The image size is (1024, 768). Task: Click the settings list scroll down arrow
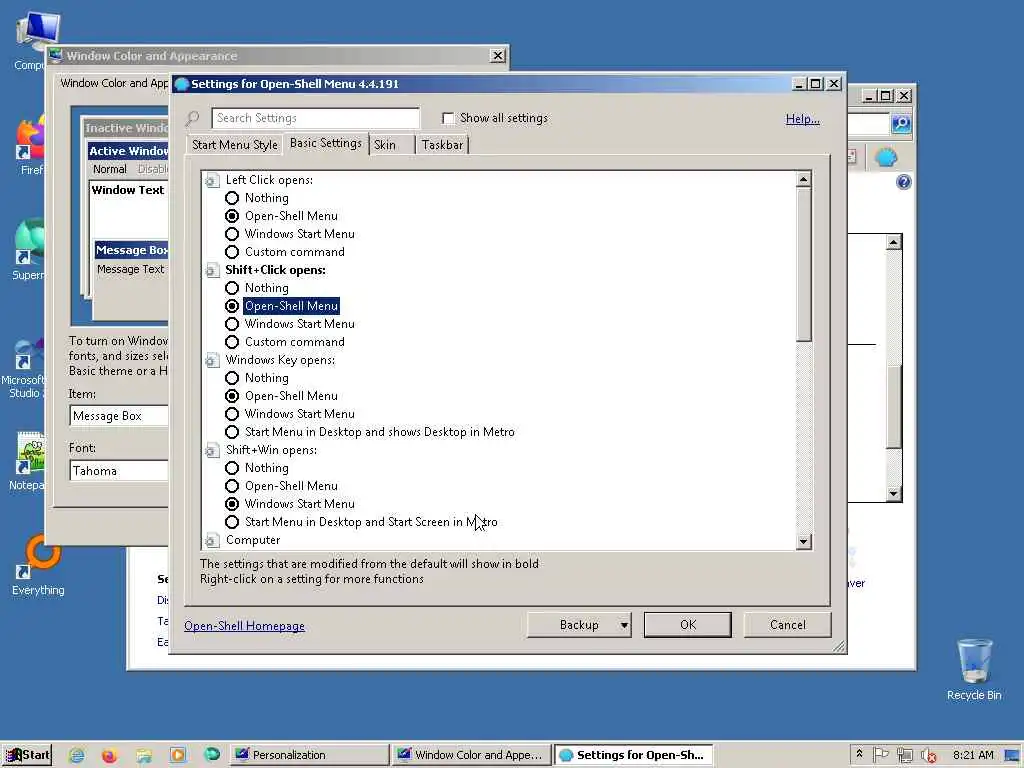tap(803, 541)
